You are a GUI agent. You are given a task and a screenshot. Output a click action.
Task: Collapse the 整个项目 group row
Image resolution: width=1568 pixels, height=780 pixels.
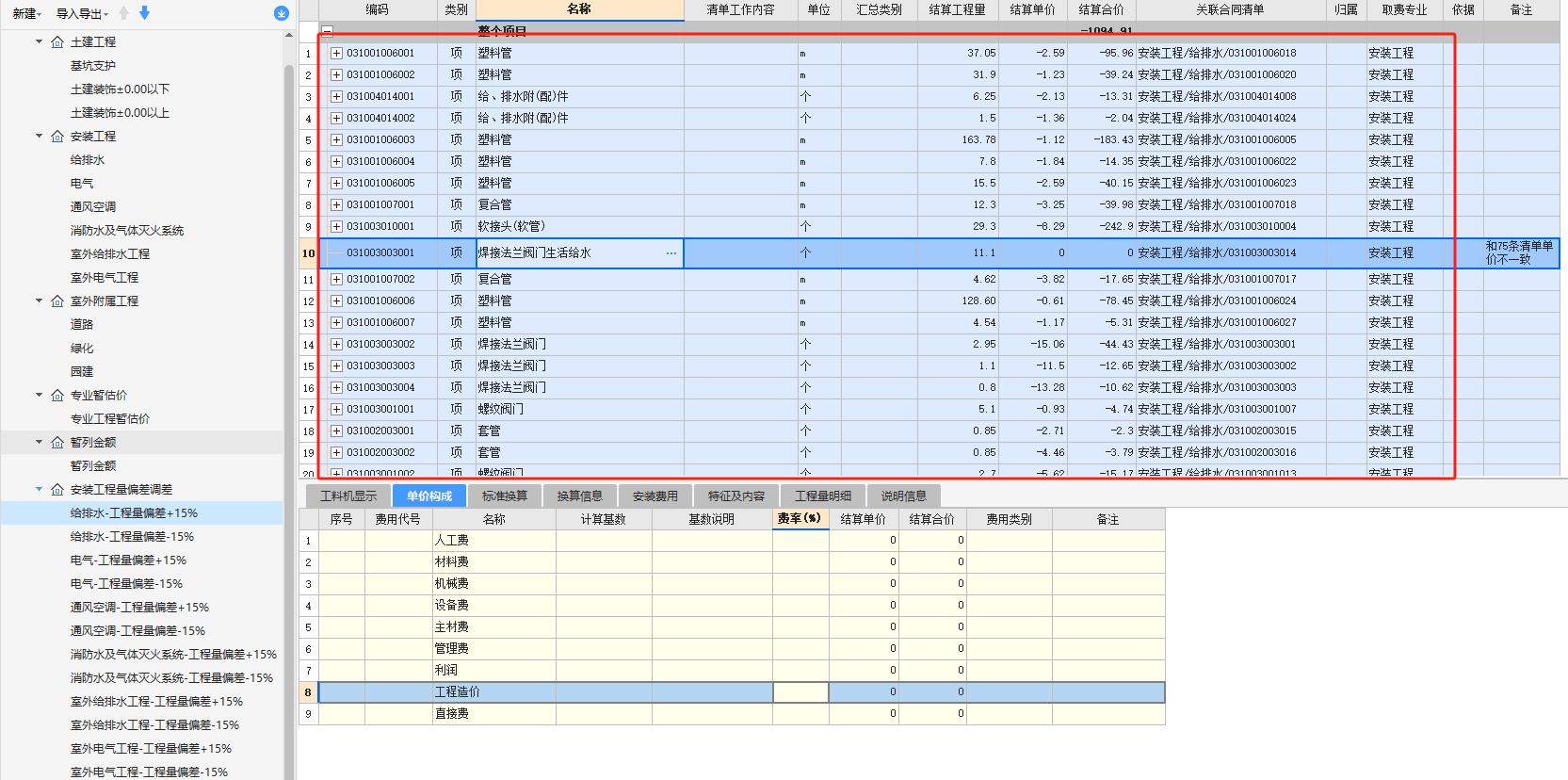[x=327, y=31]
